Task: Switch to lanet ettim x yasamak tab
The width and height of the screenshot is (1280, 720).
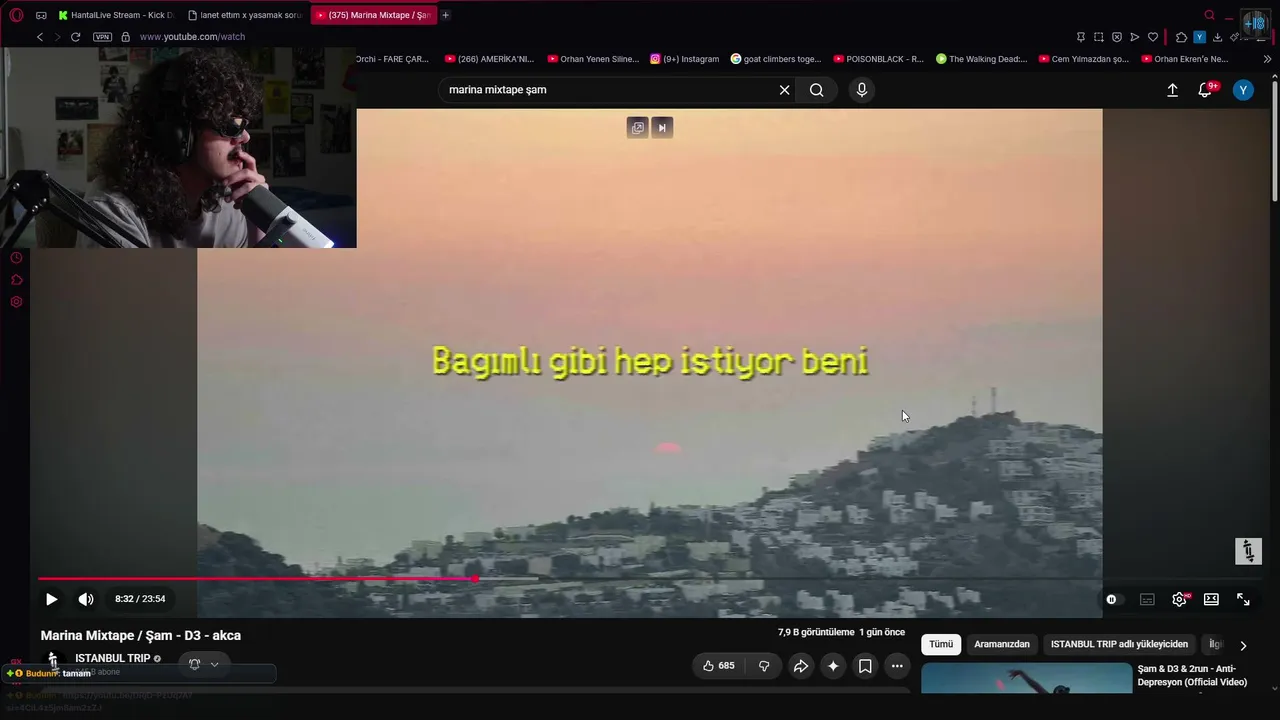Action: point(245,15)
